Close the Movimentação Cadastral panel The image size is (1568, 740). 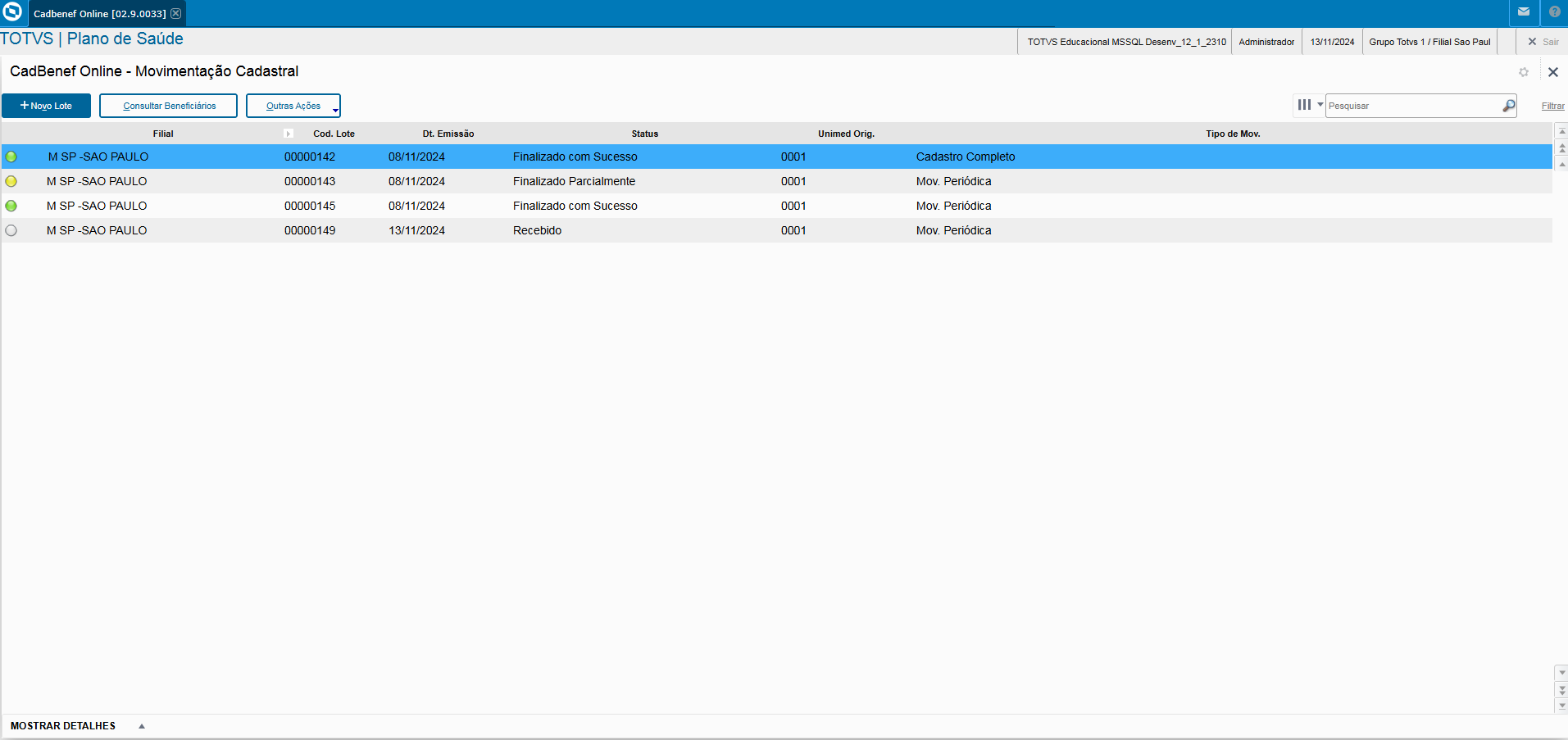click(1552, 72)
